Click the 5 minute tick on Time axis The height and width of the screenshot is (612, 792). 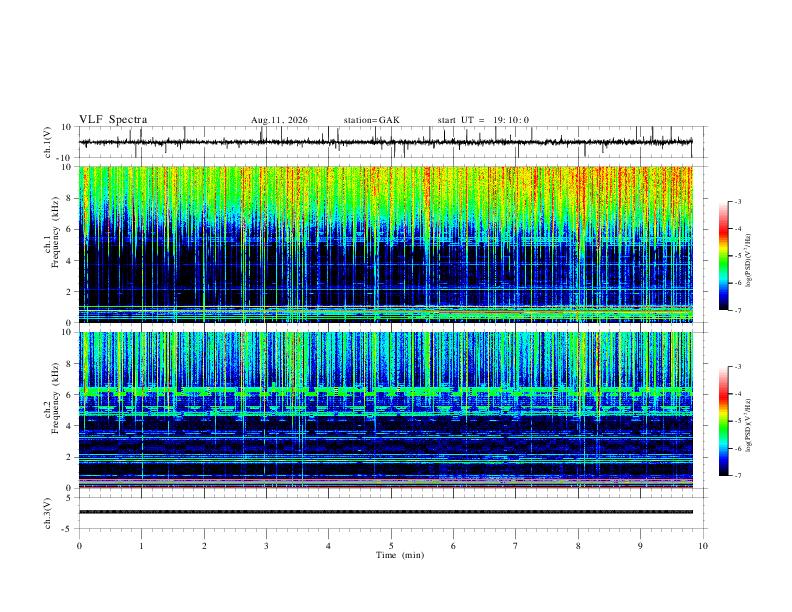(391, 546)
